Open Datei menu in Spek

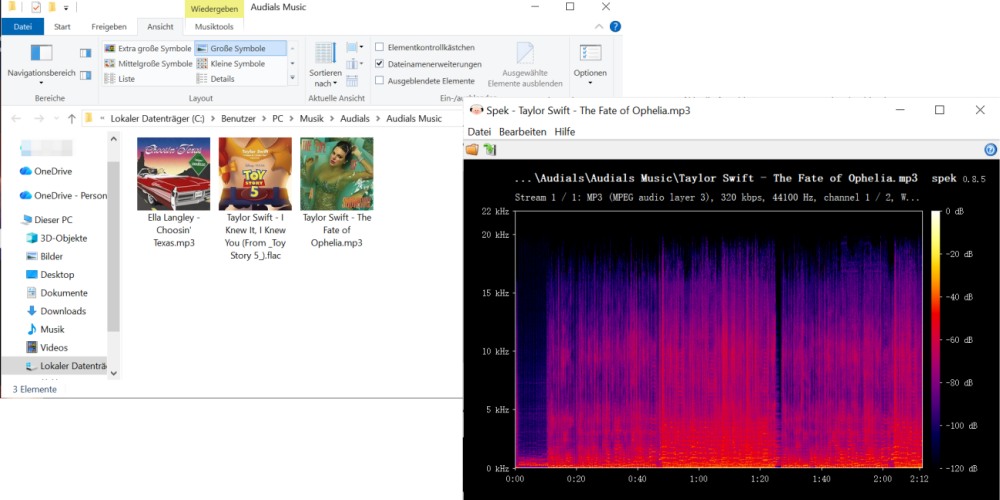pyautogui.click(x=480, y=132)
